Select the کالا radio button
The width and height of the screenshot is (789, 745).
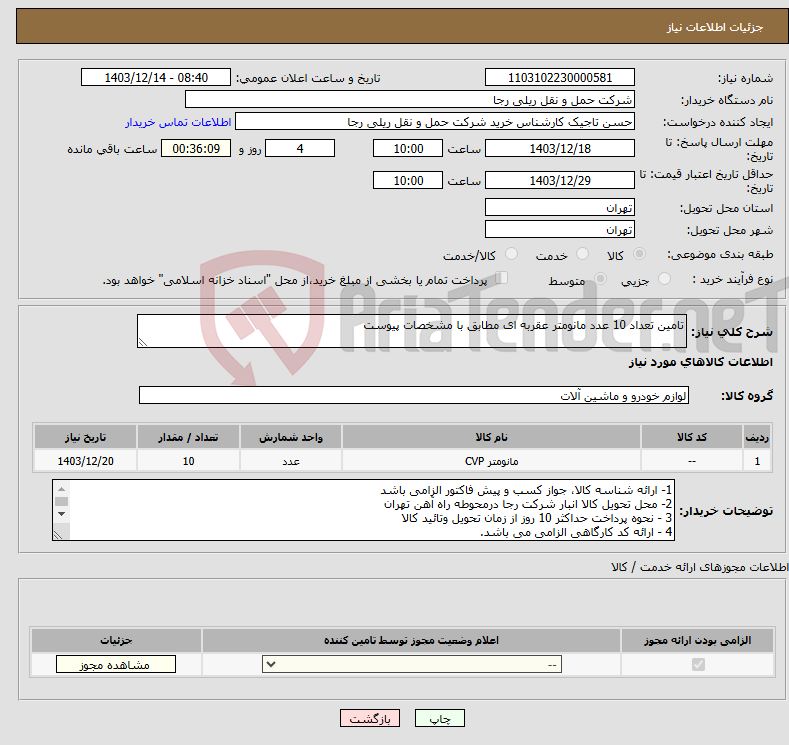tap(639, 254)
